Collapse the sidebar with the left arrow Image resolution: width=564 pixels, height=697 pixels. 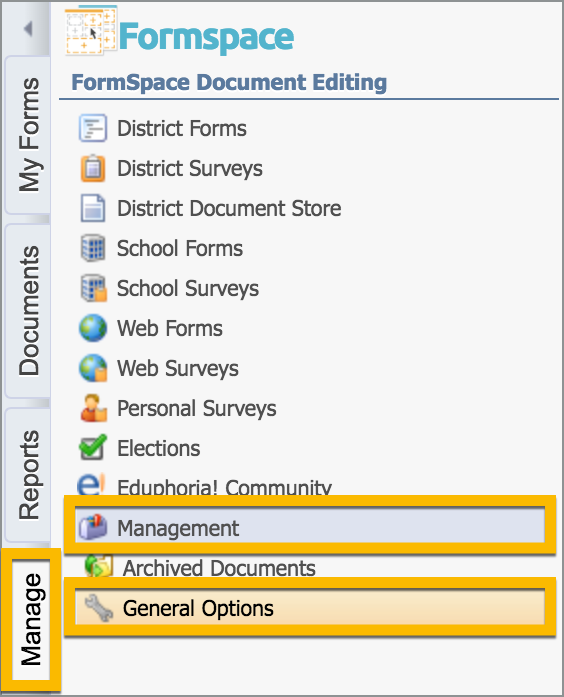pos(28,29)
